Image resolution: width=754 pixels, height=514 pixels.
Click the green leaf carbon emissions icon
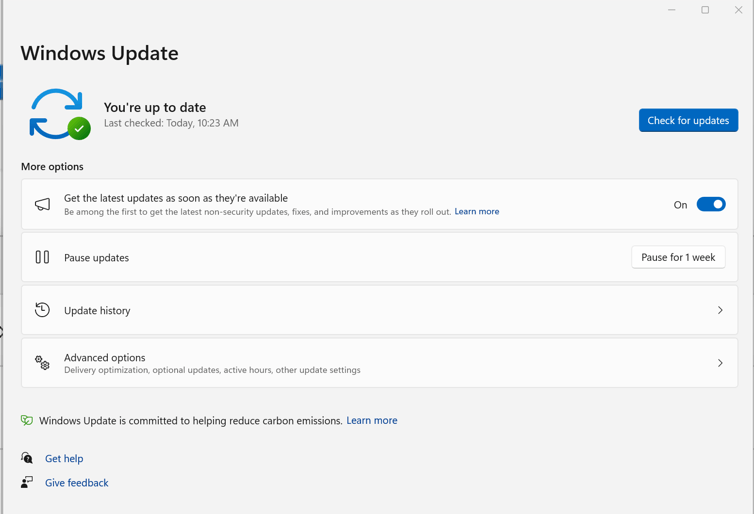[x=27, y=420]
